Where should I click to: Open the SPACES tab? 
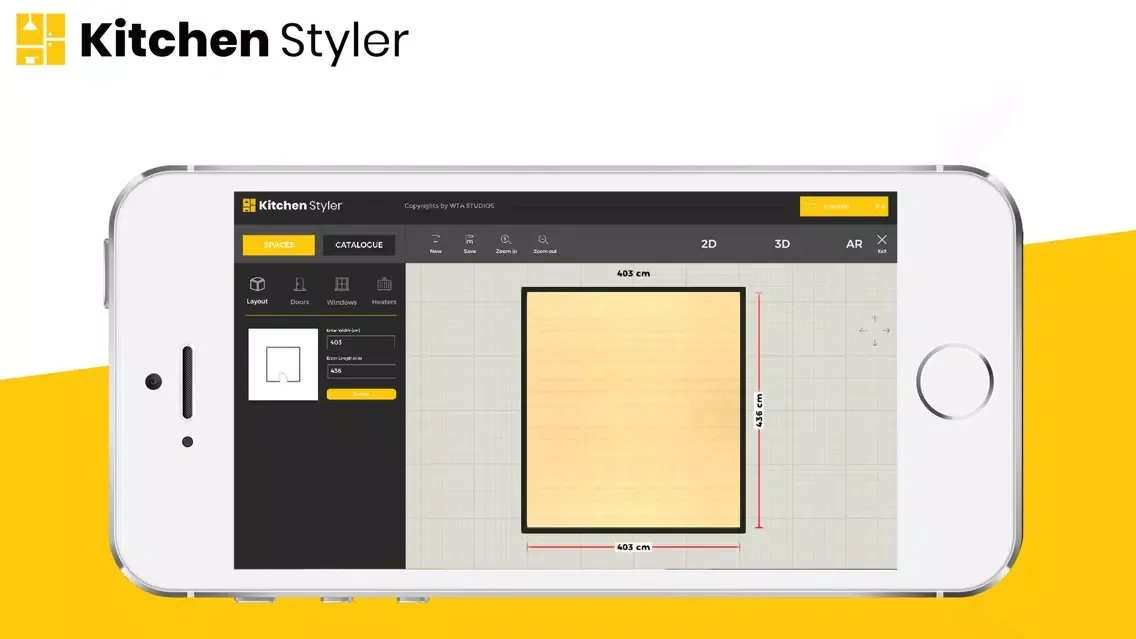(x=278, y=245)
